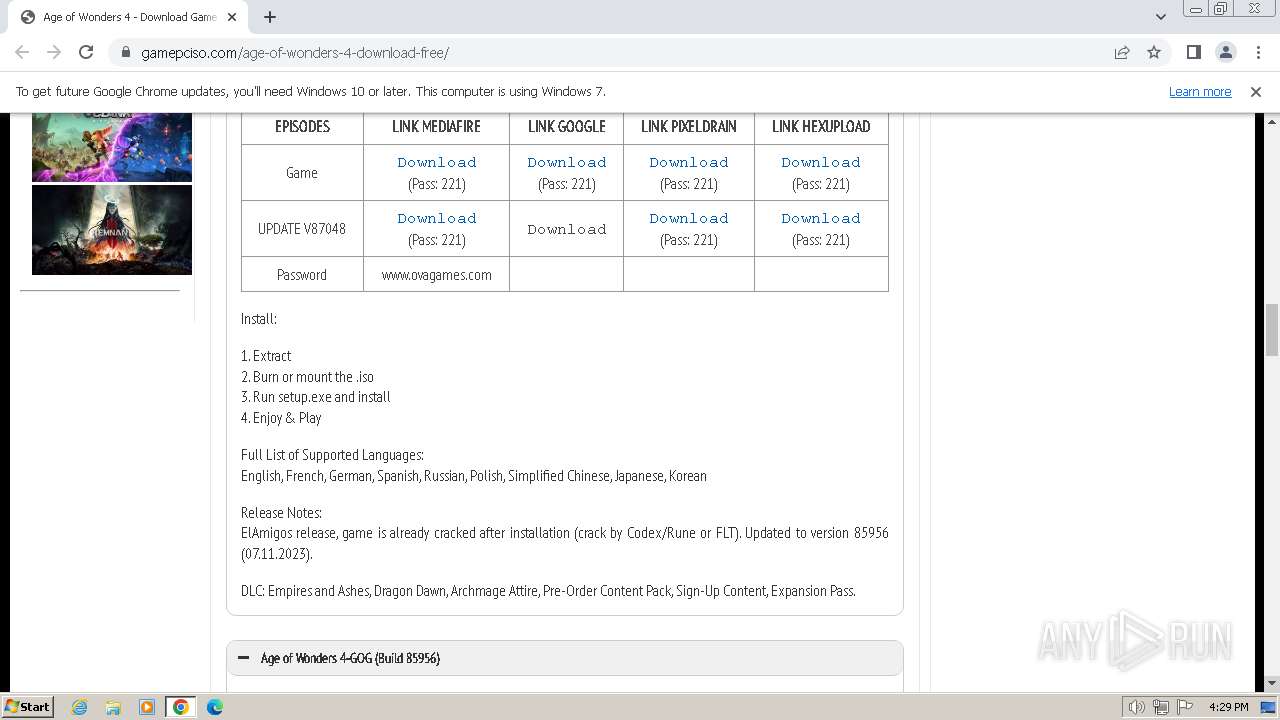Open File Explorer from taskbar
Viewport: 1280px width, 720px height.
(113, 707)
